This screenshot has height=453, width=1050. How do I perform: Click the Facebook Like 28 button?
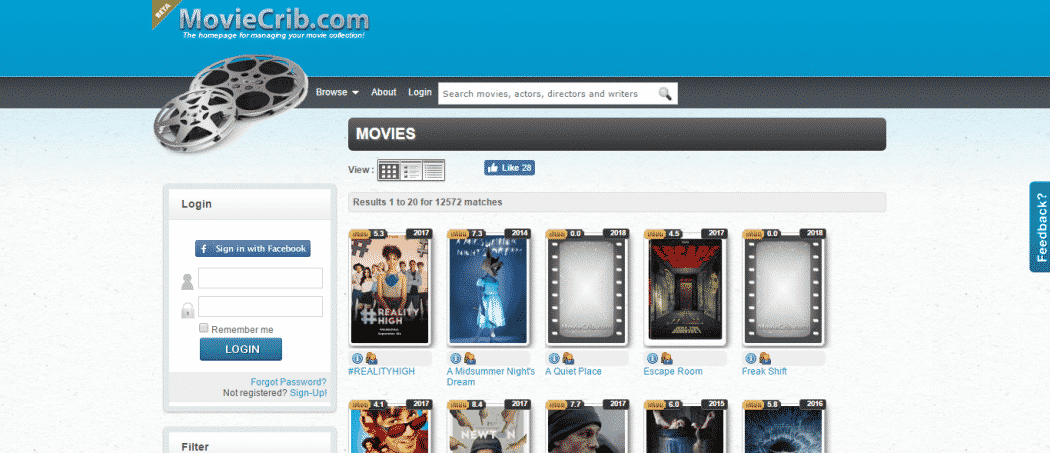click(510, 168)
